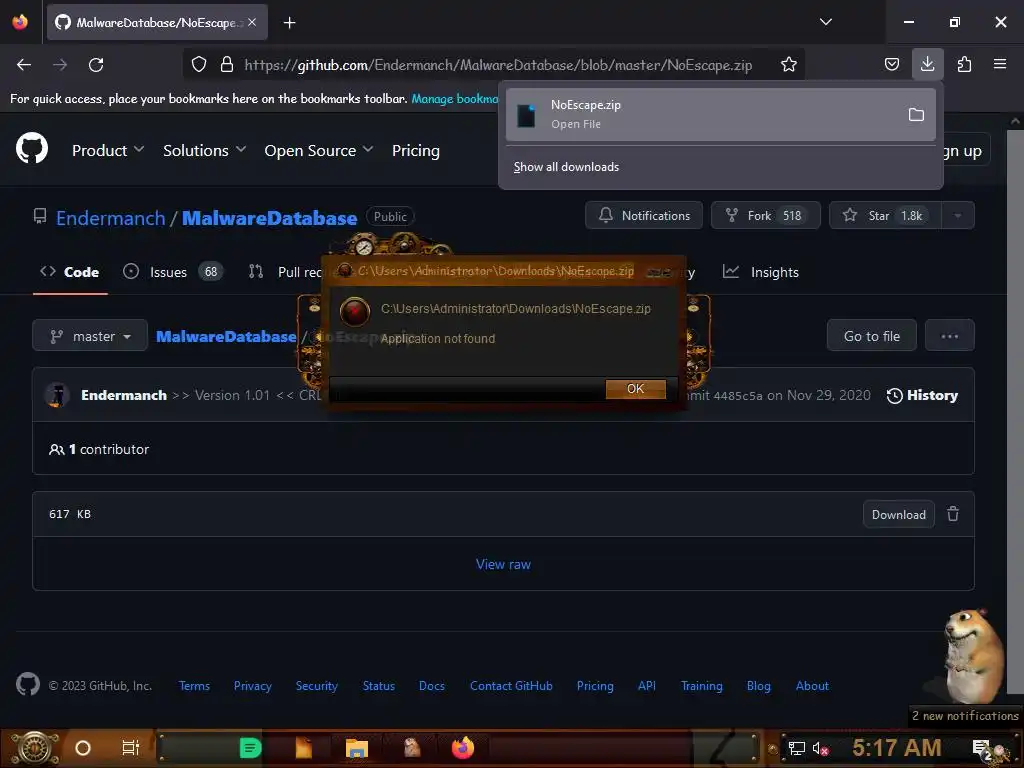Image resolution: width=1024 pixels, height=768 pixels.
Task: Open the Pricing nav link
Action: tap(415, 150)
